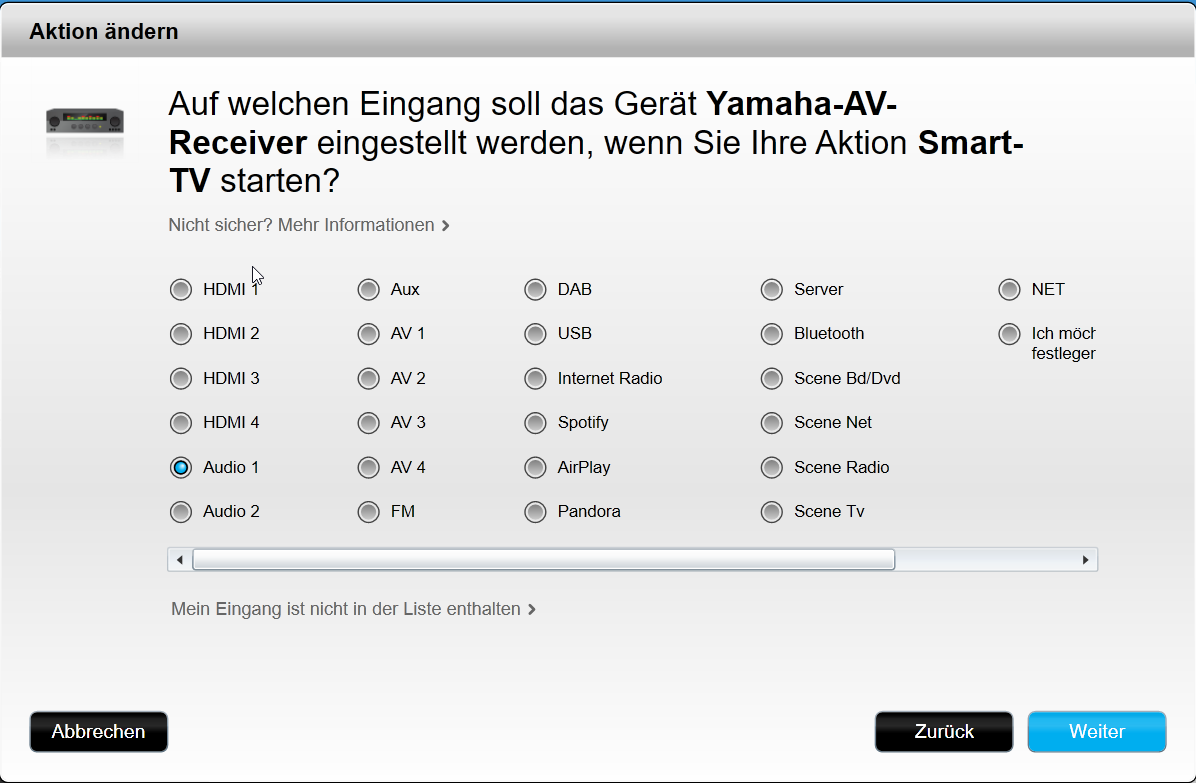Select the AirPlay radio button

(x=535, y=467)
